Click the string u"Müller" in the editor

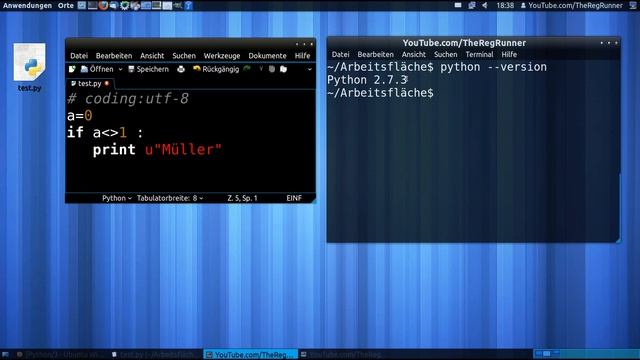pyautogui.click(x=183, y=149)
